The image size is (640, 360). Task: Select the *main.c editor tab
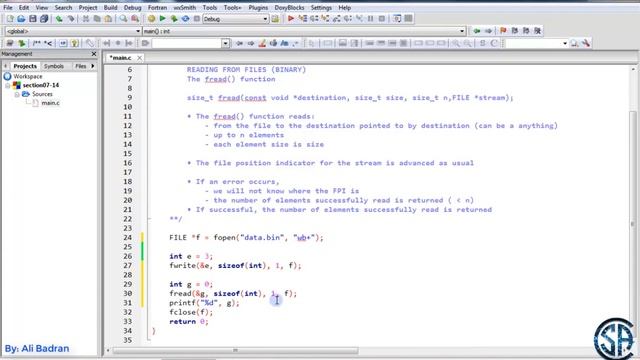click(x=120, y=58)
